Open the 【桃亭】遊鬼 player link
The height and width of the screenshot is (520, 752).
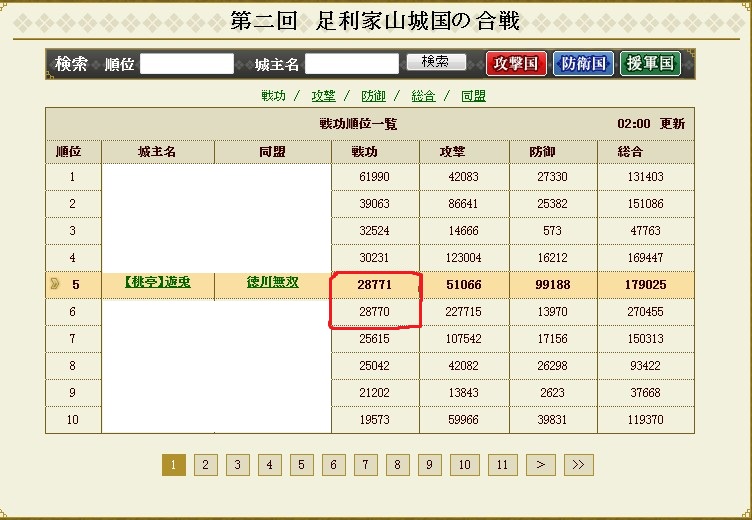(x=157, y=282)
